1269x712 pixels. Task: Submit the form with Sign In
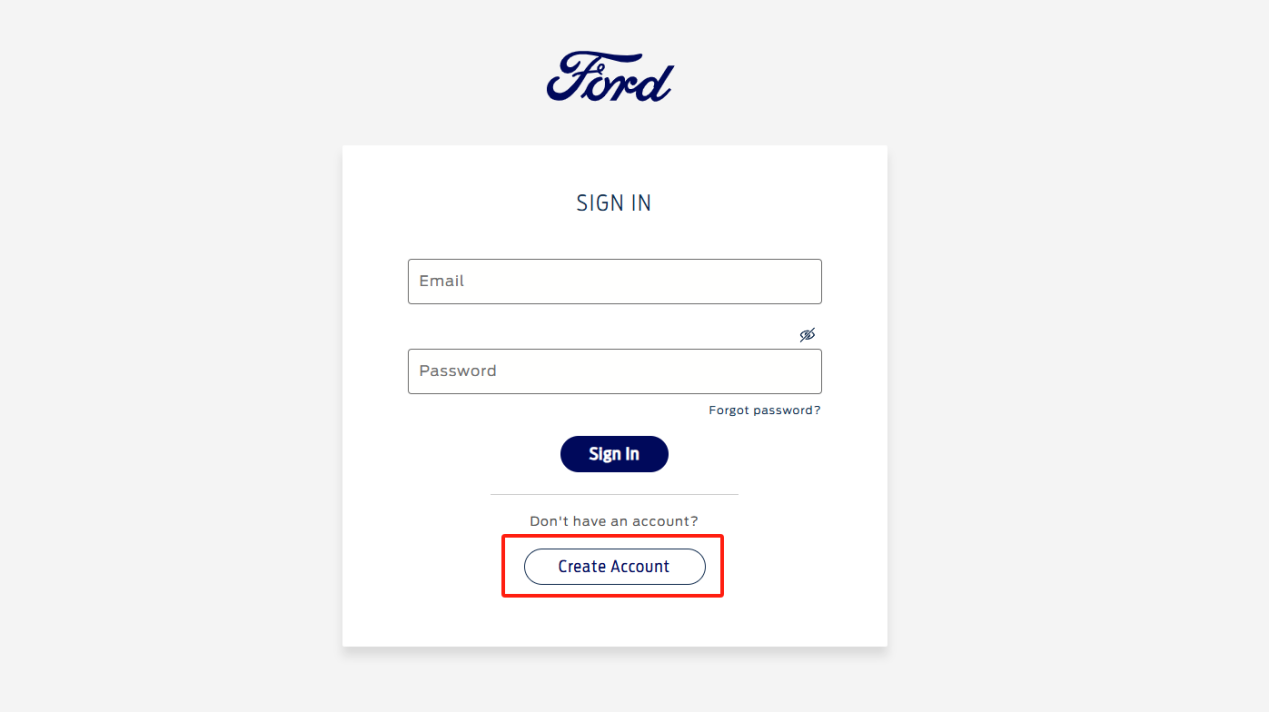614,454
